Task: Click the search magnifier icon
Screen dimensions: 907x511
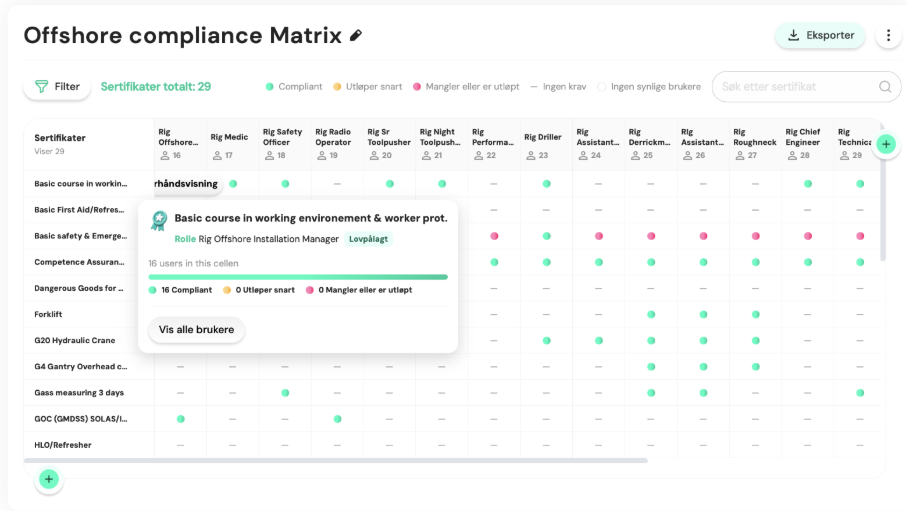Action: (885, 87)
